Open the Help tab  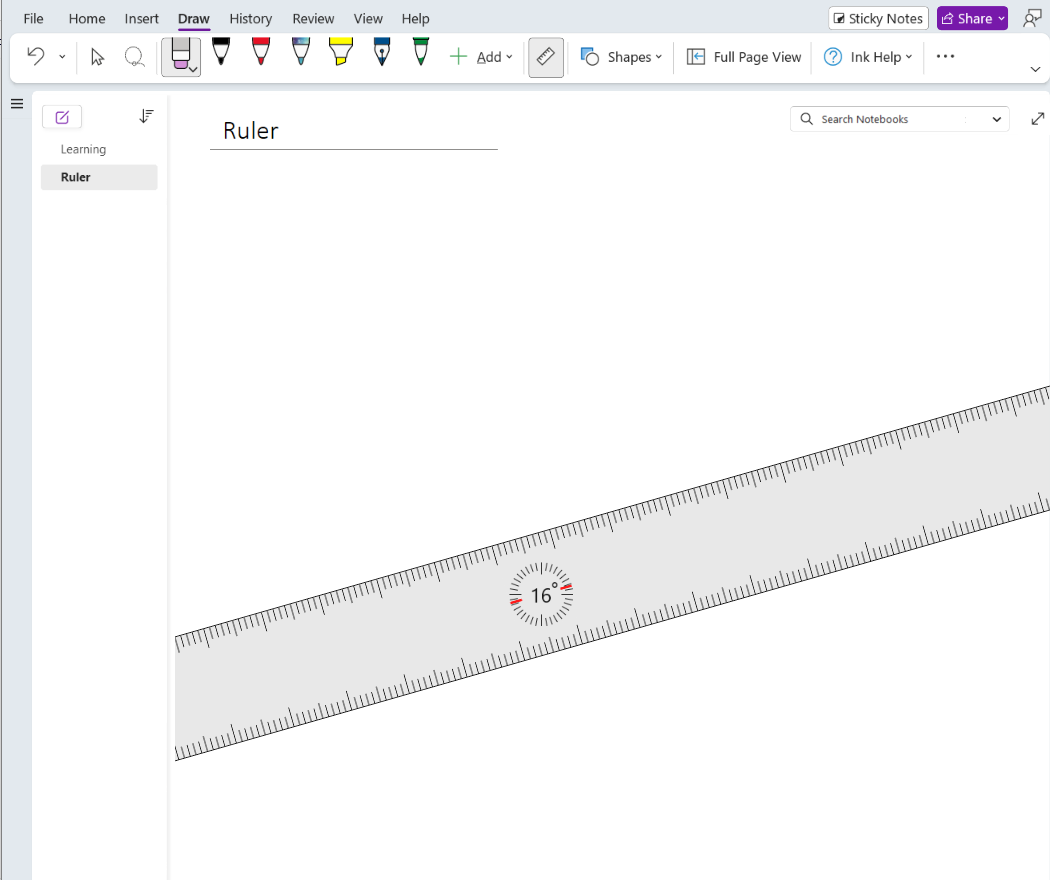point(415,19)
